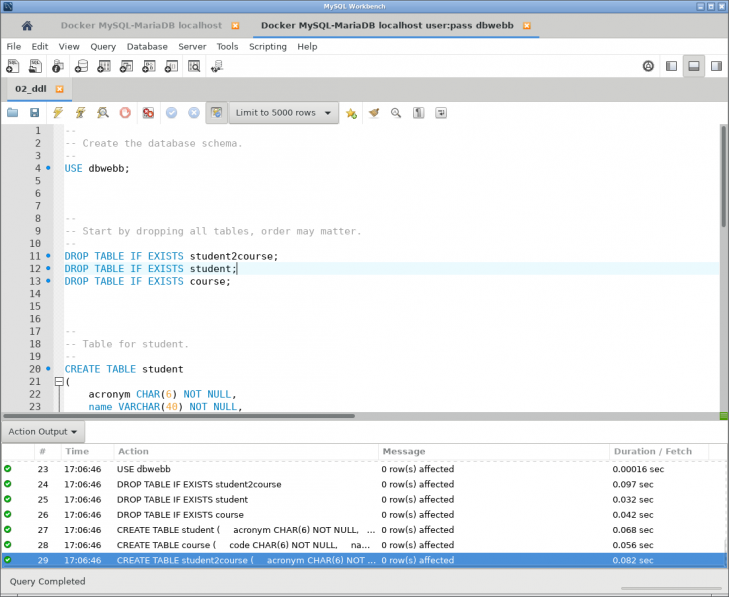Open the server inspector icon

[58, 66]
